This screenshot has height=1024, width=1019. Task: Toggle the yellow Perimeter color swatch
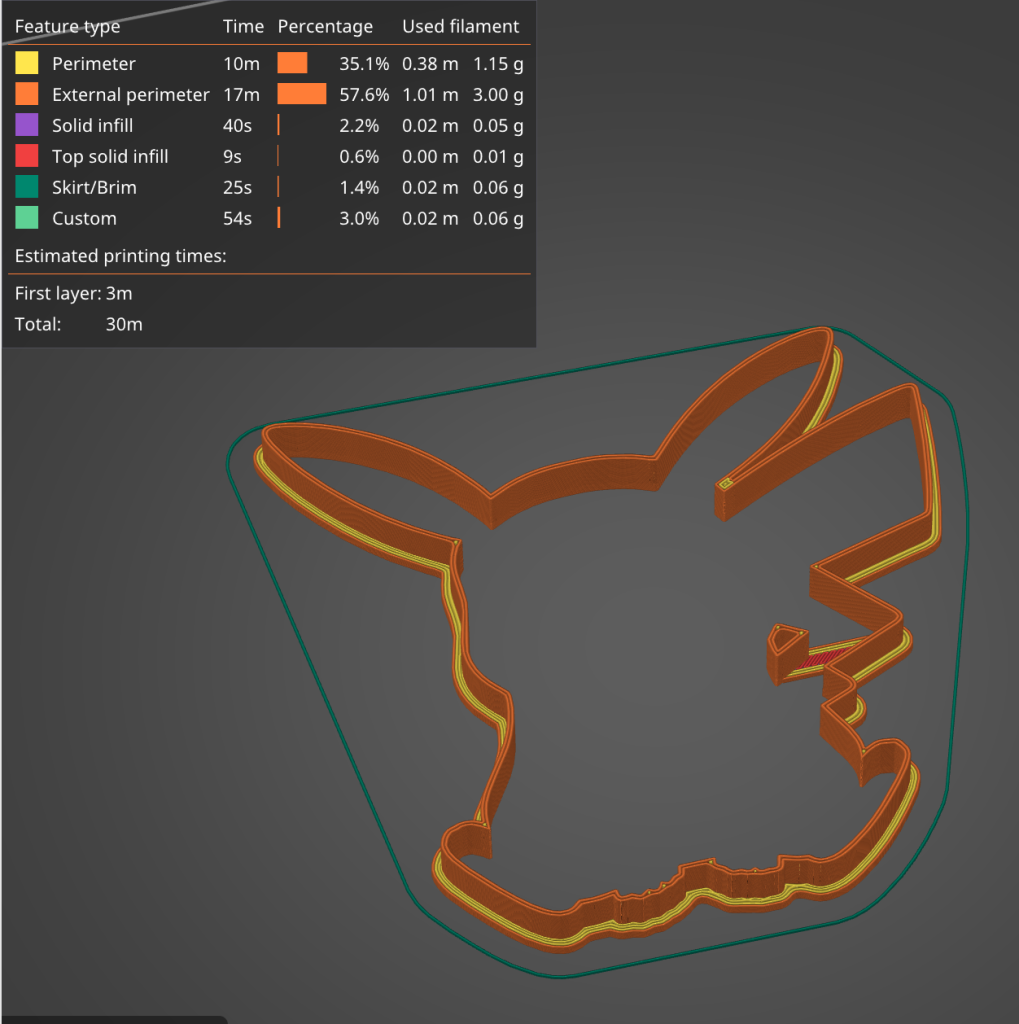click(x=27, y=63)
